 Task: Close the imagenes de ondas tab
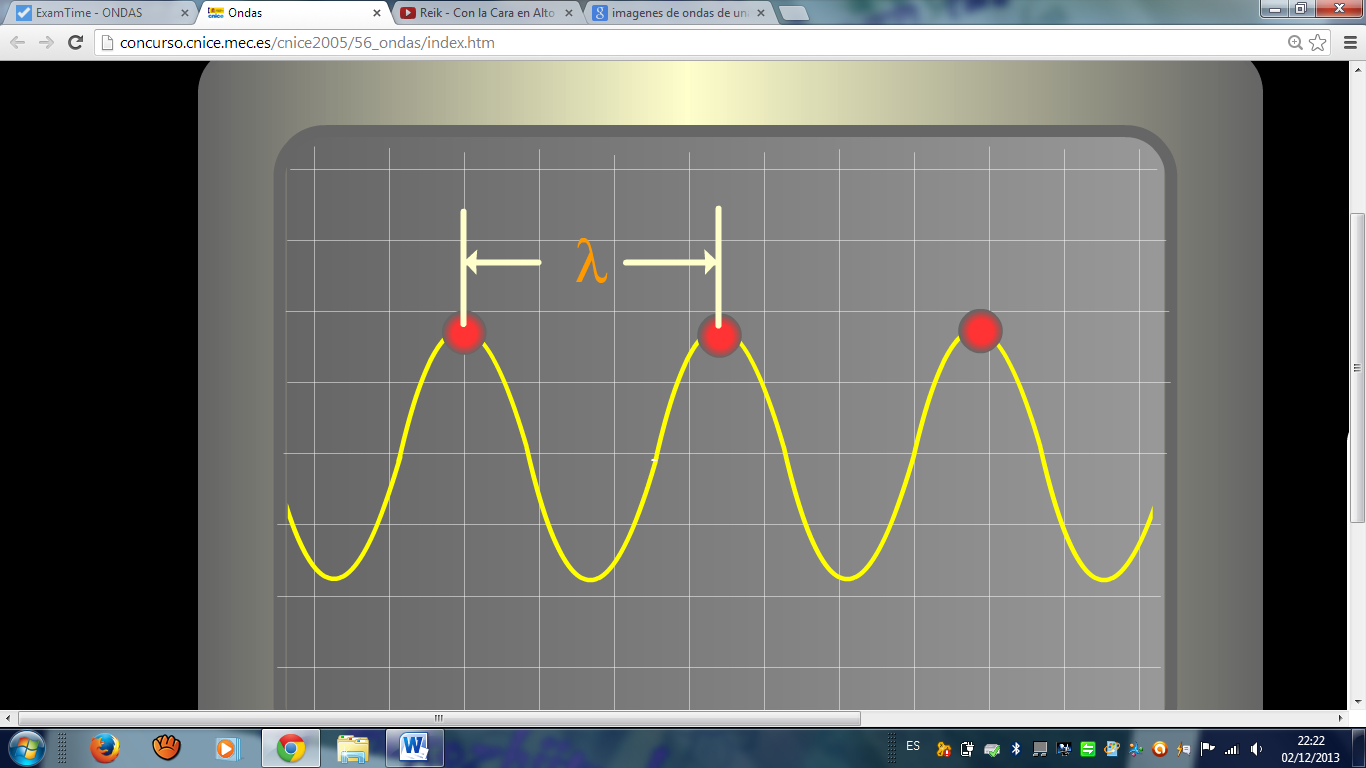pos(760,13)
